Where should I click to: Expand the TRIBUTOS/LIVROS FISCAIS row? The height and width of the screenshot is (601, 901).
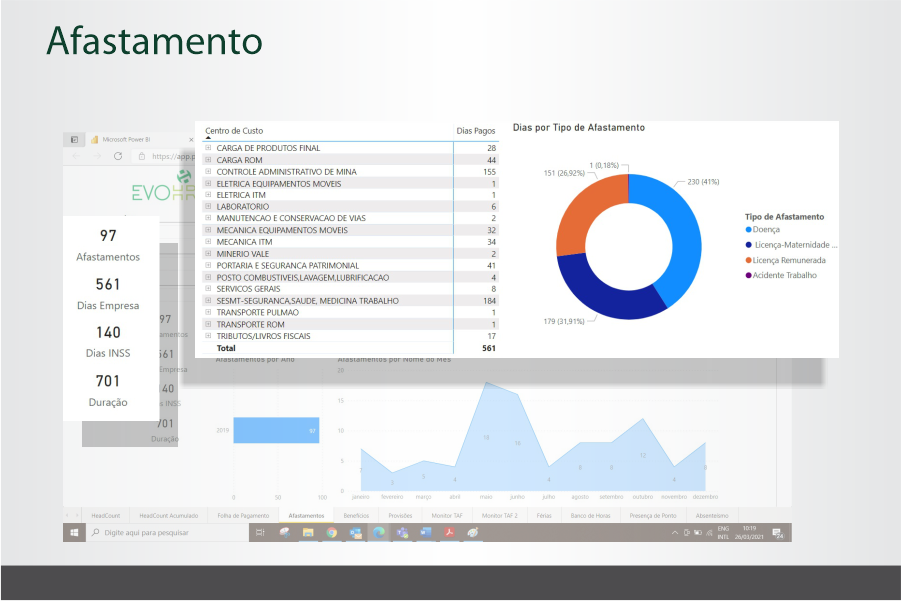click(209, 336)
